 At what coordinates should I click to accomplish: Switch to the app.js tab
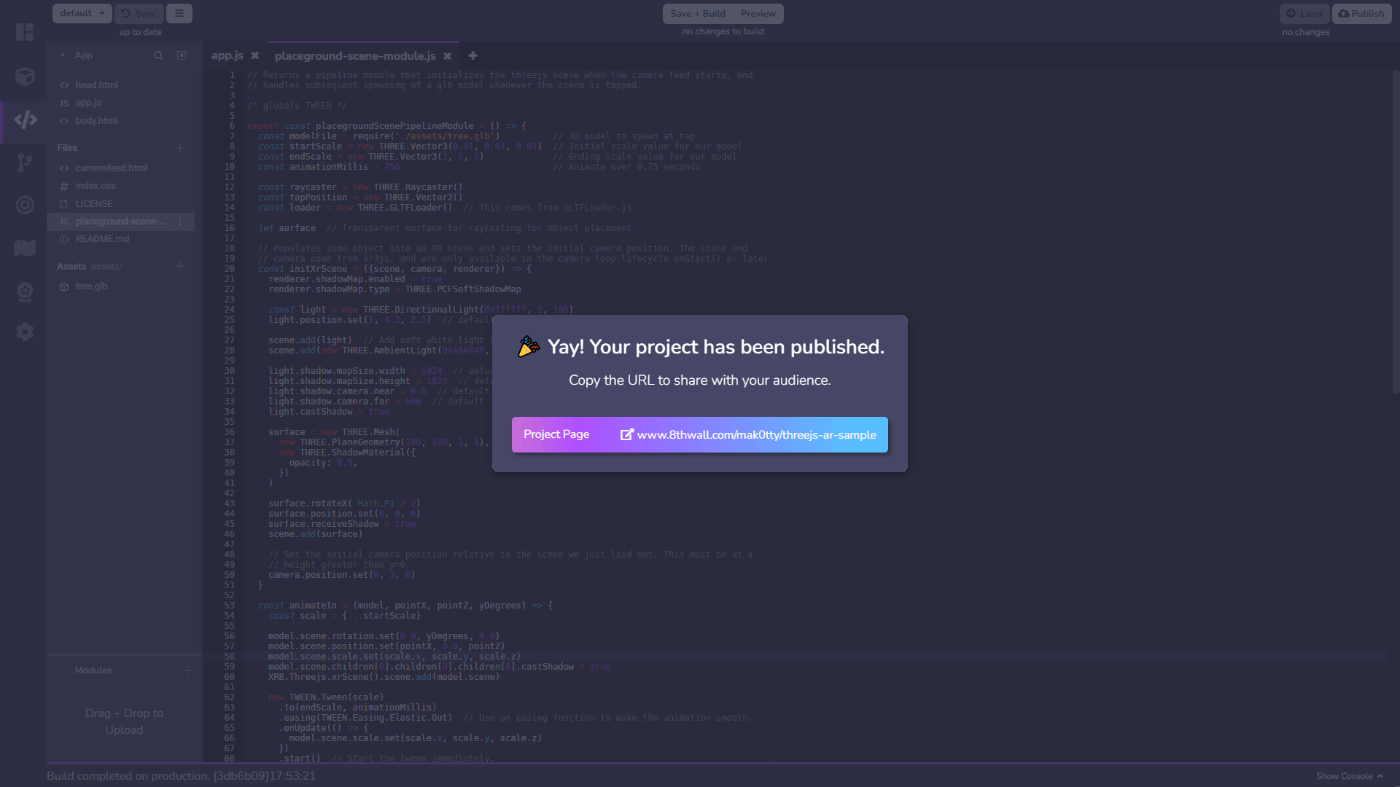point(227,56)
